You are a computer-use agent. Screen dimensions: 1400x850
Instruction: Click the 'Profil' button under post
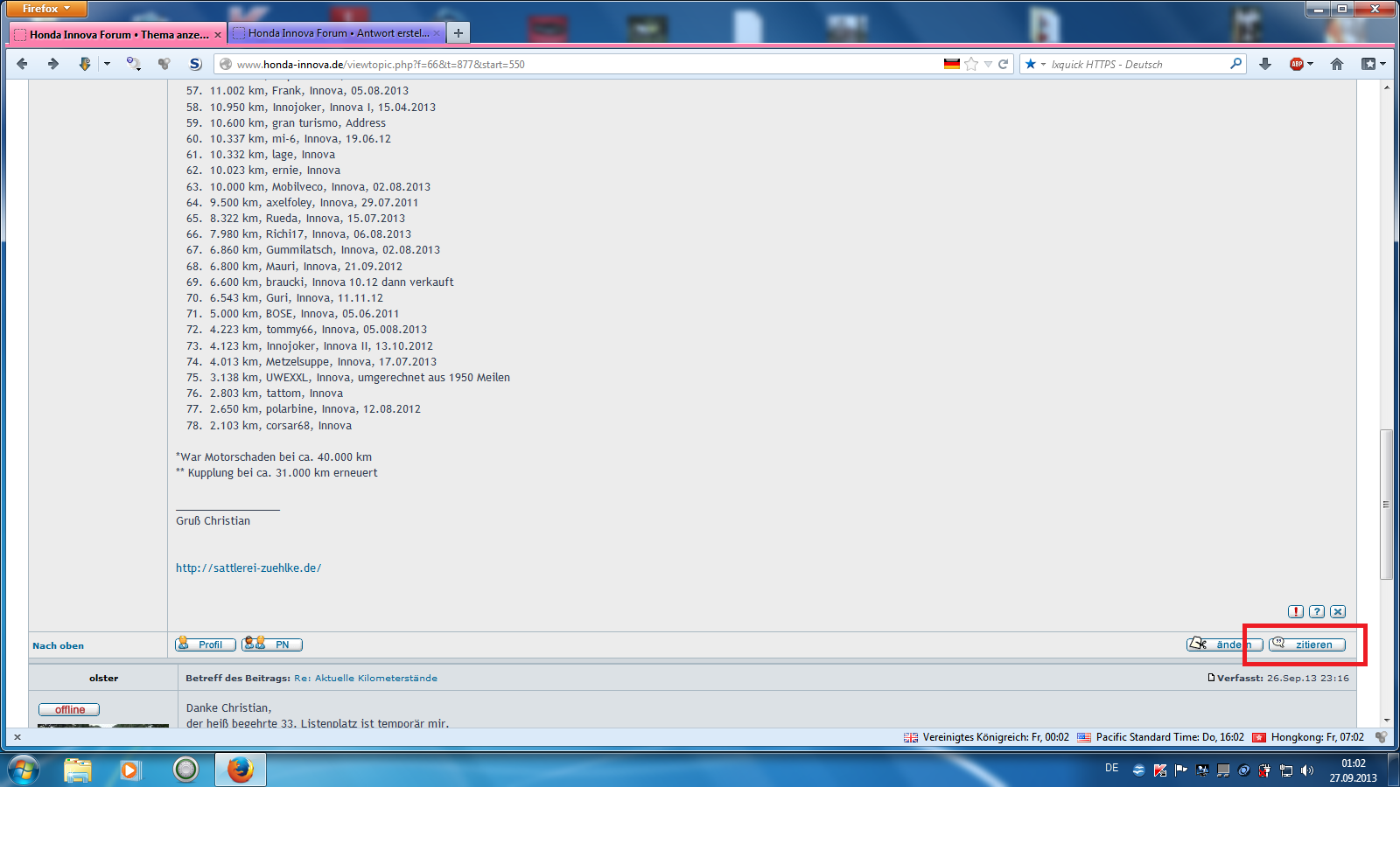(206, 644)
